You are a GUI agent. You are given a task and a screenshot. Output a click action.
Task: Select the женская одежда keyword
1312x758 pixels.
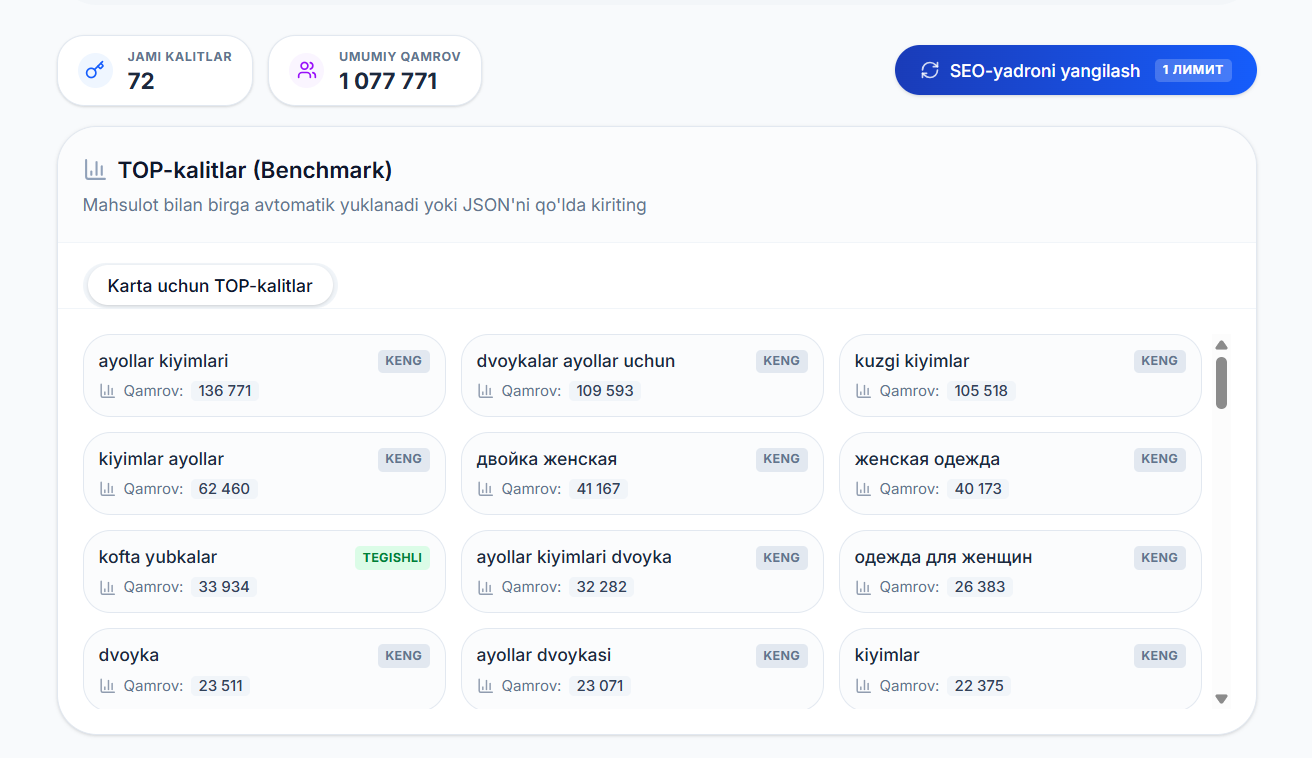click(1020, 473)
